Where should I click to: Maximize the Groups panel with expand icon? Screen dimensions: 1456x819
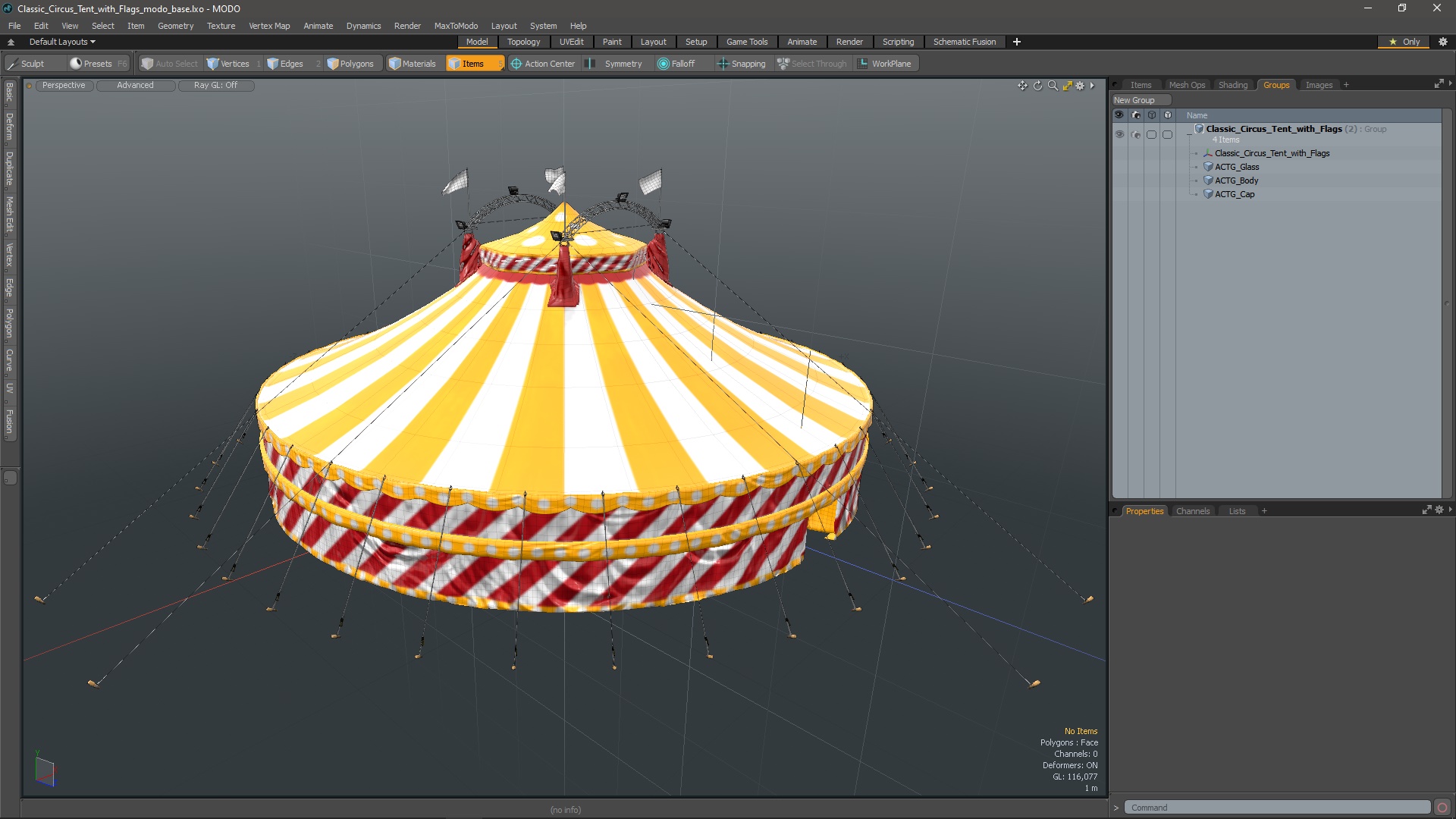(x=1439, y=84)
